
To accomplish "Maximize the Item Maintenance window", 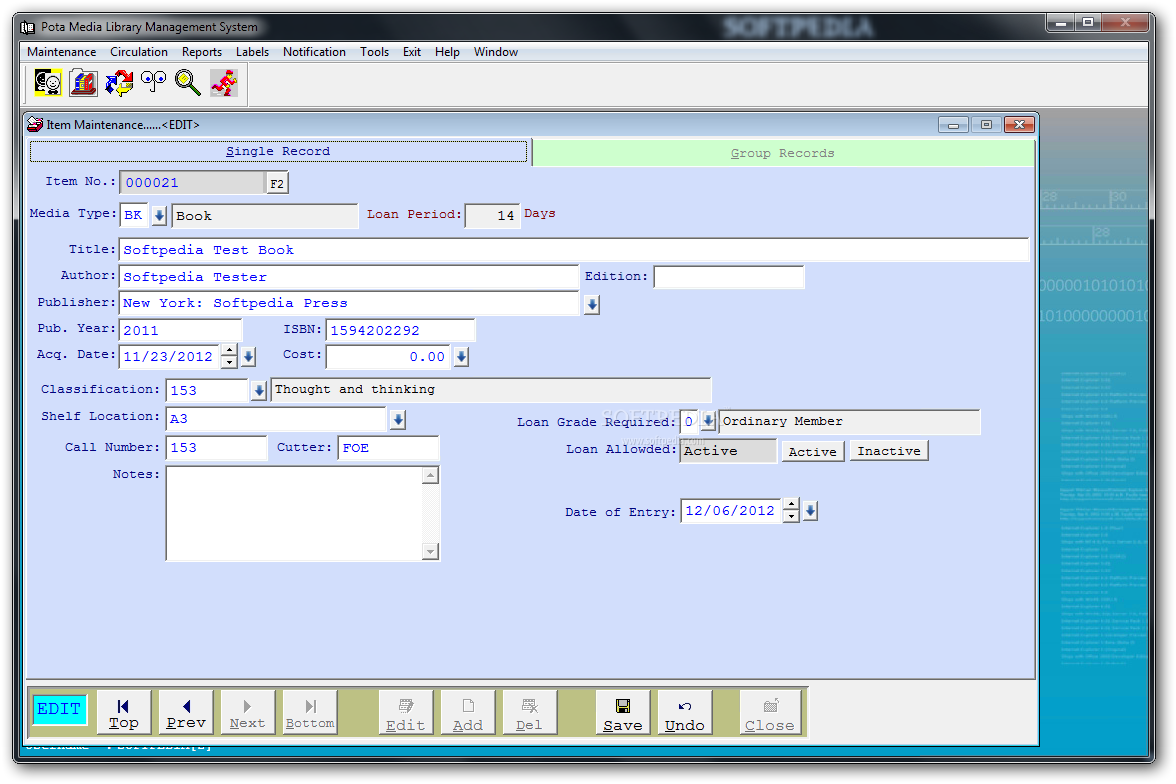I will click(x=986, y=125).
